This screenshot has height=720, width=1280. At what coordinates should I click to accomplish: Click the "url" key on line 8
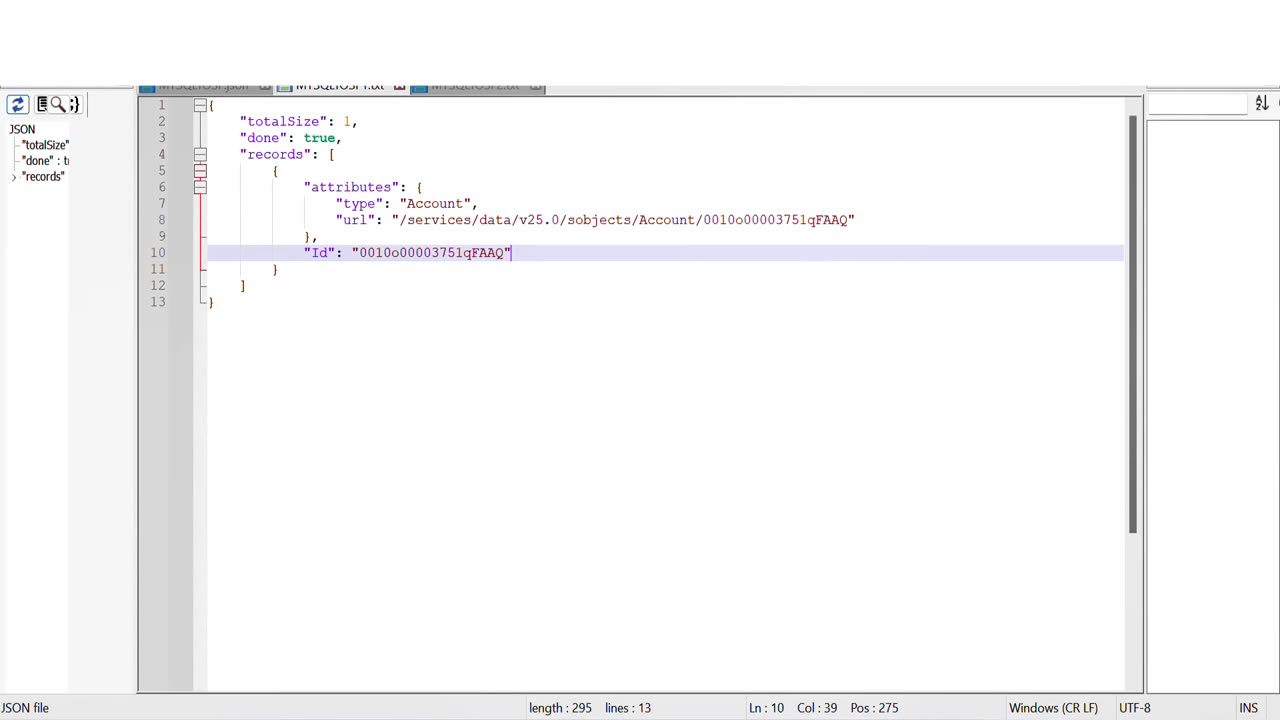coord(355,220)
